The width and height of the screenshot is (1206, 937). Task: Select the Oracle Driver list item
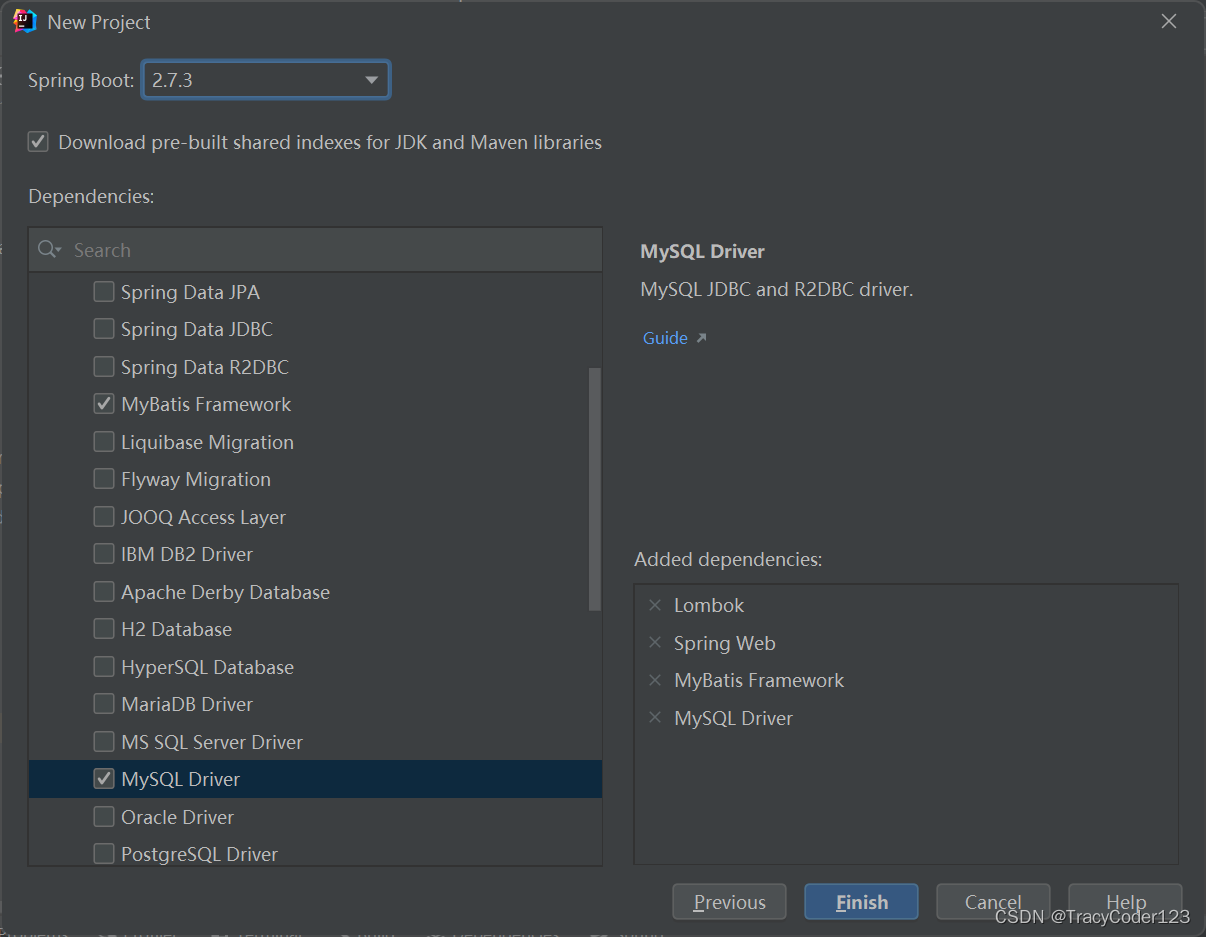click(x=177, y=817)
